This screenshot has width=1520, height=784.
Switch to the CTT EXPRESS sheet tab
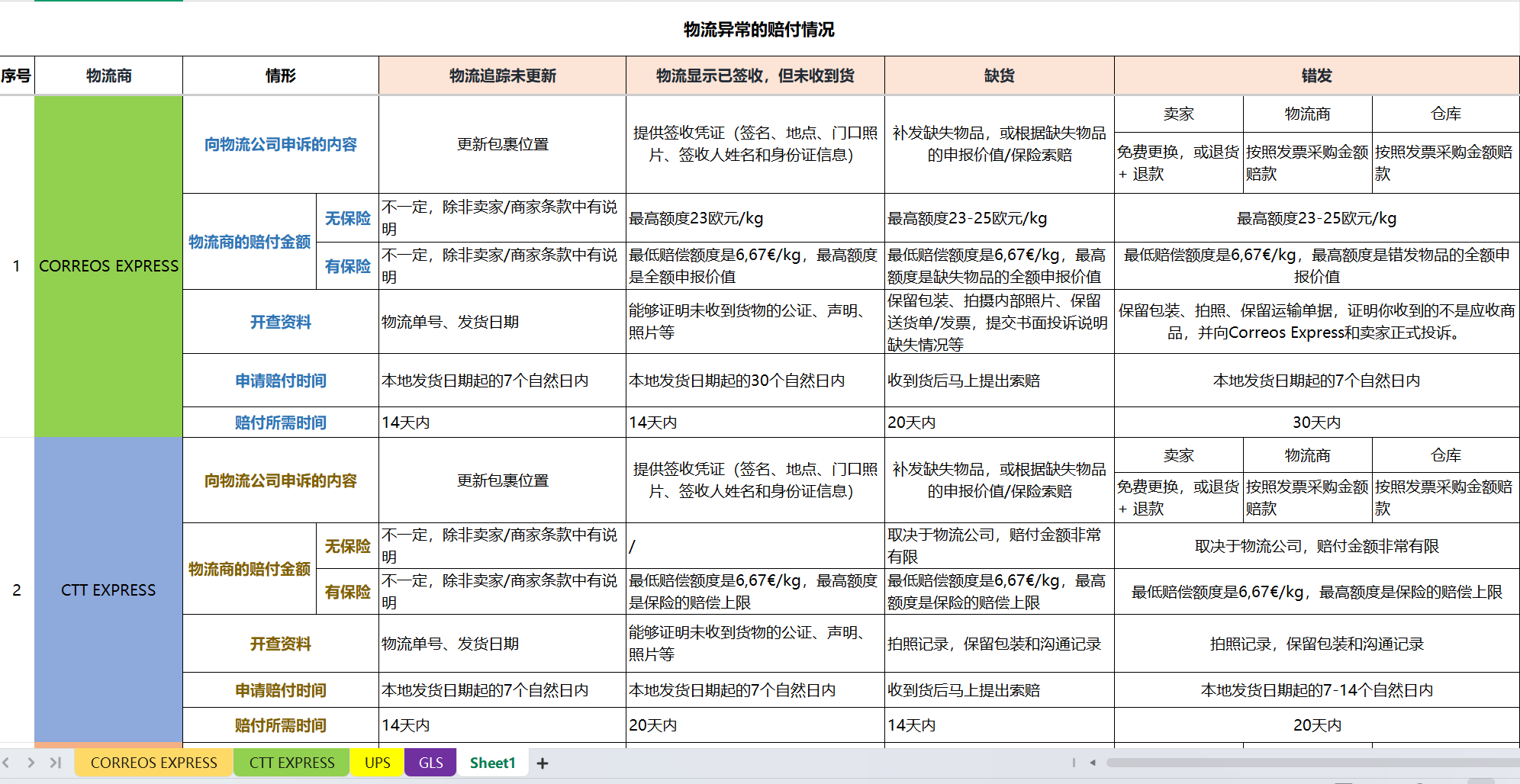(291, 763)
